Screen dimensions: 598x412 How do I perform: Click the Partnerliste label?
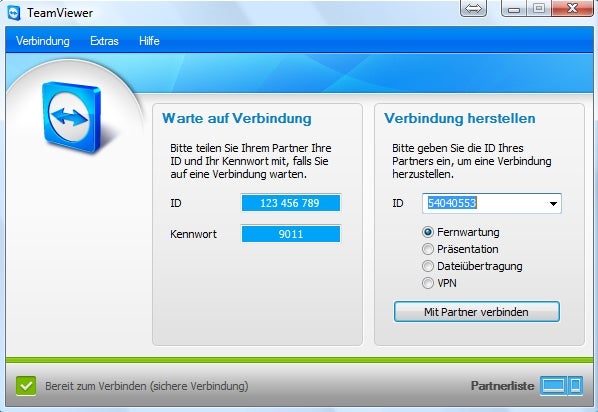(502, 386)
